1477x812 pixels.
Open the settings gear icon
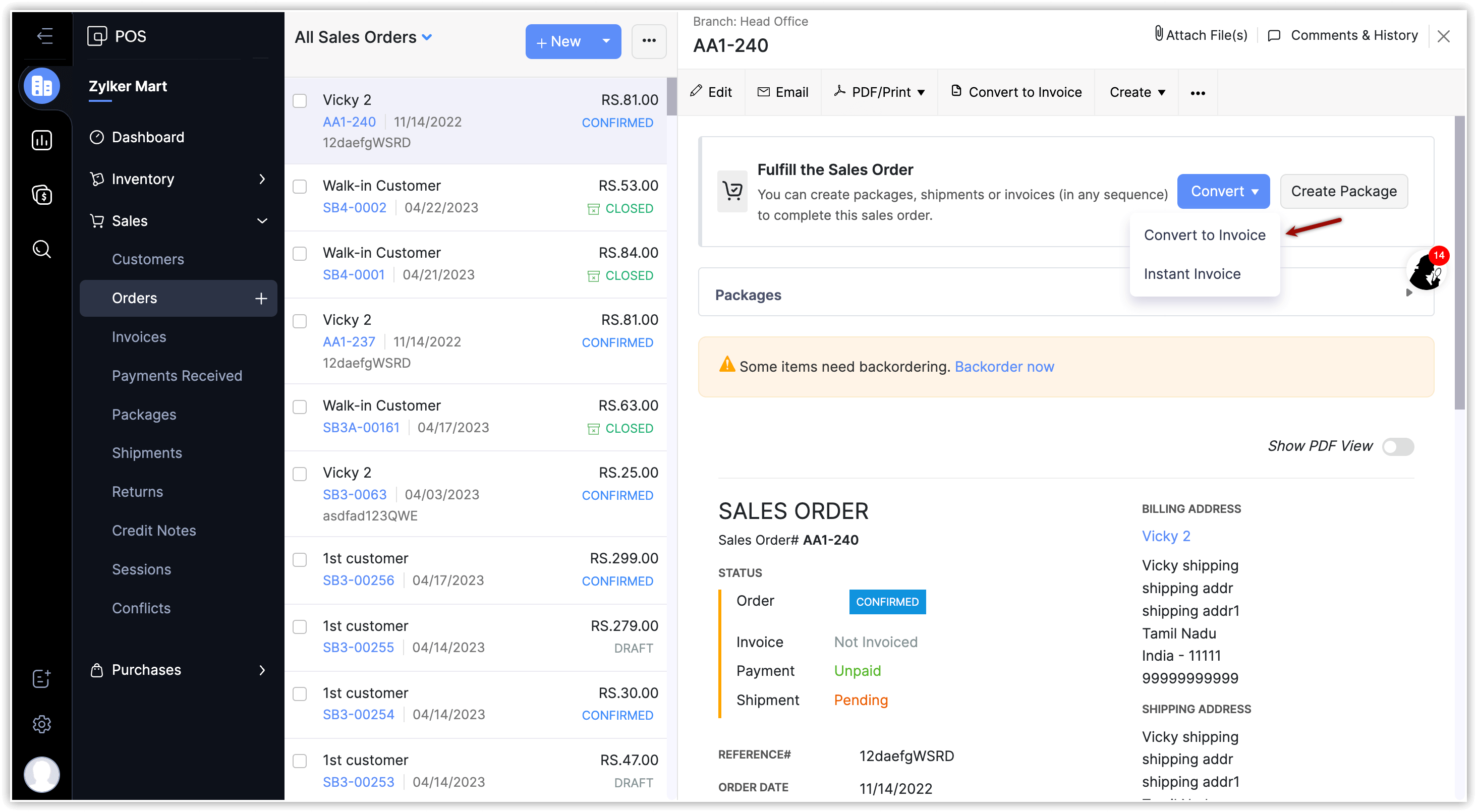point(42,724)
